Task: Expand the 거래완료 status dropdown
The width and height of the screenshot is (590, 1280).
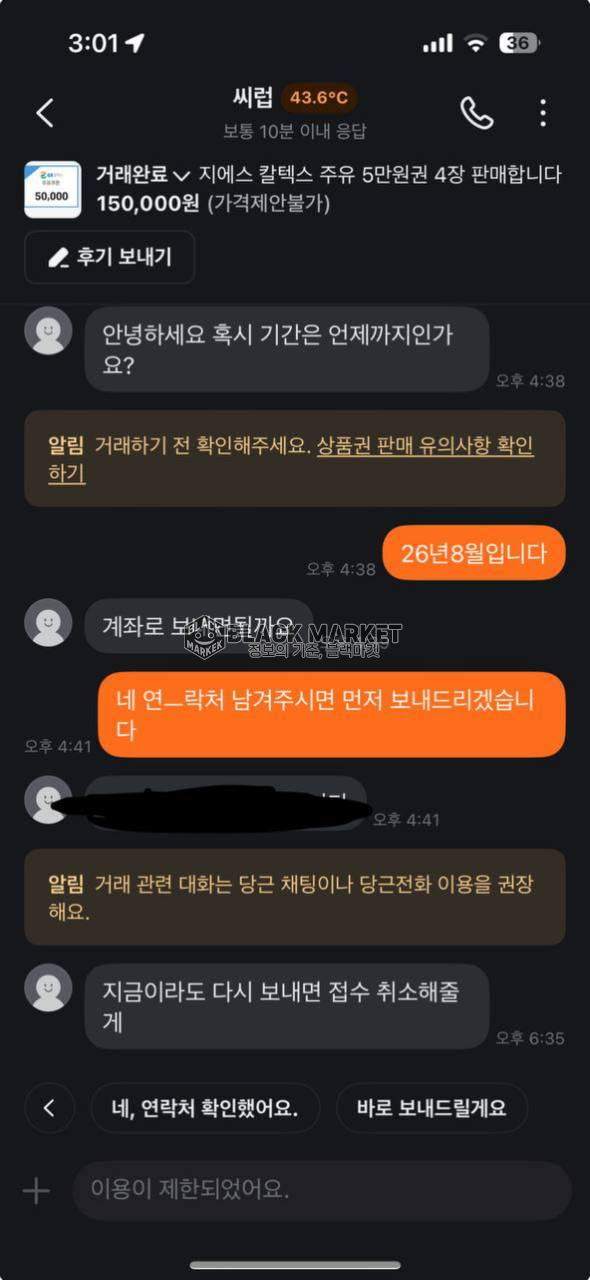Action: point(143,175)
